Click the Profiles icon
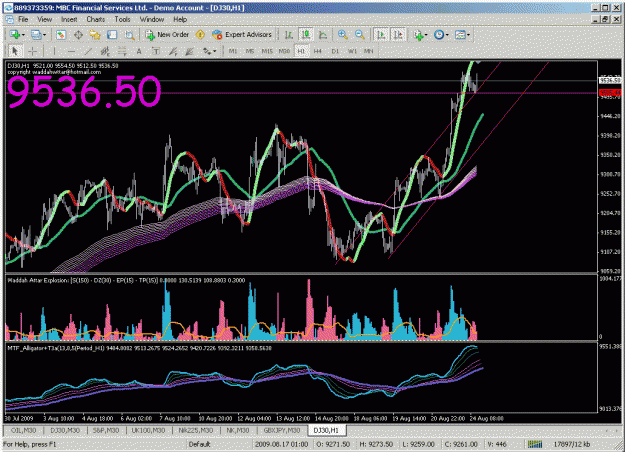The image size is (625, 452). 36,35
